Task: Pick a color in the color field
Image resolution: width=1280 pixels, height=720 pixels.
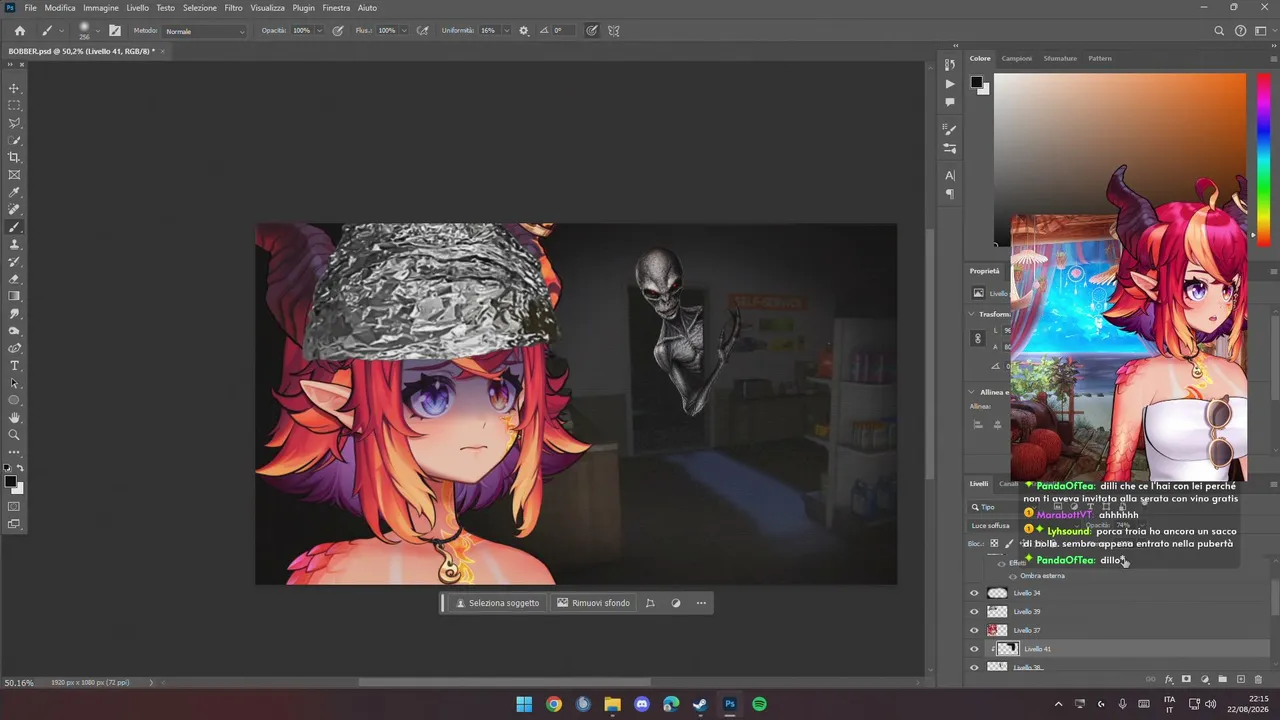Action: [1120, 158]
